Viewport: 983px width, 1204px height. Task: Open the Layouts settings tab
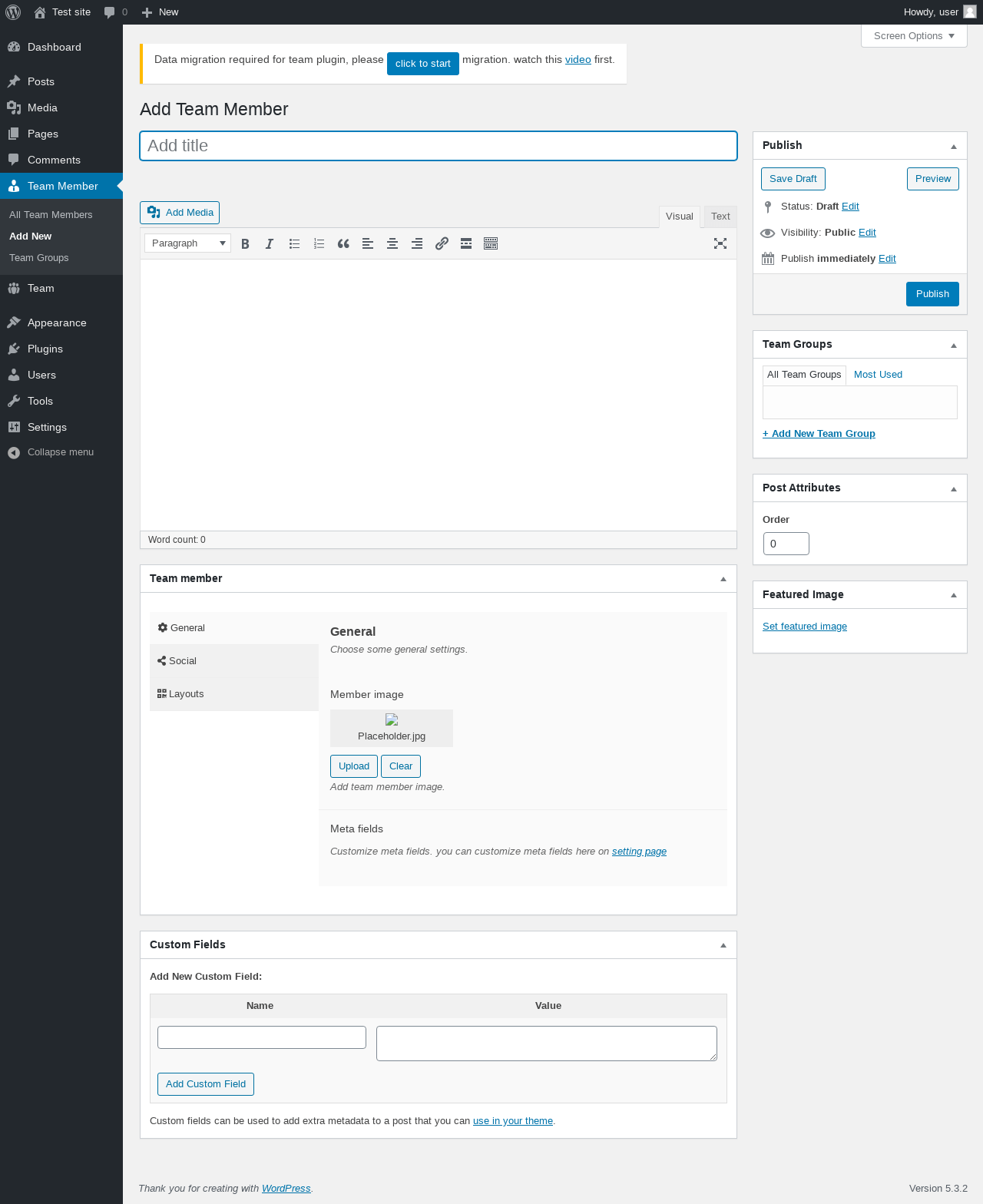(234, 694)
